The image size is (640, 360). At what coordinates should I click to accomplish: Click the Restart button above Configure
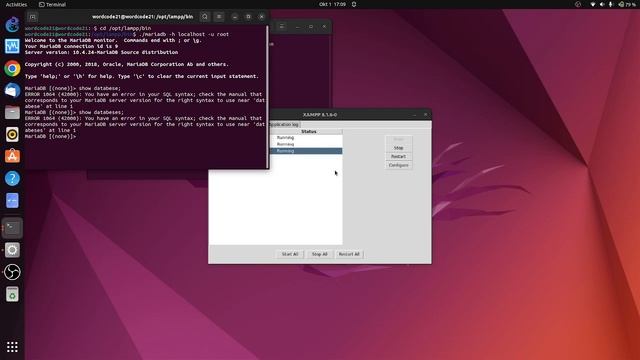point(398,156)
